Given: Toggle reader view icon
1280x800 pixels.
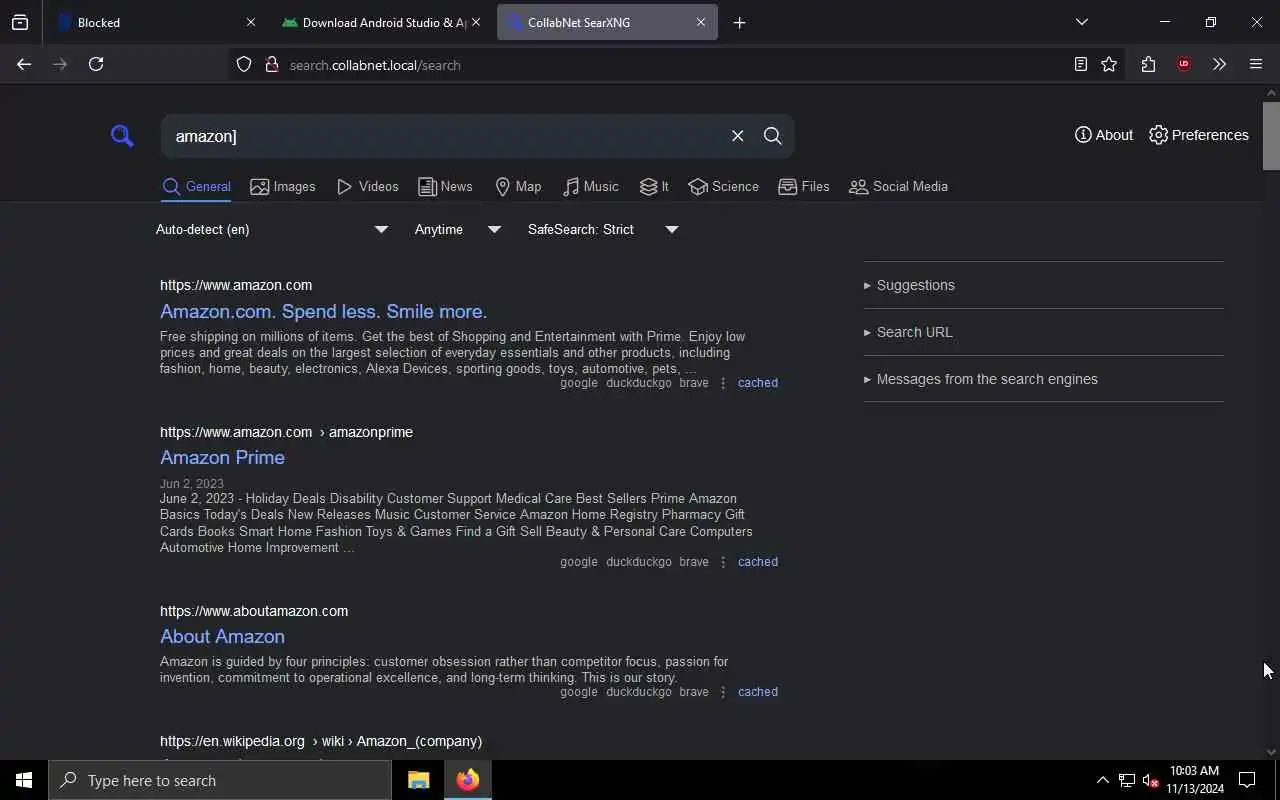Looking at the screenshot, I should 1080,65.
